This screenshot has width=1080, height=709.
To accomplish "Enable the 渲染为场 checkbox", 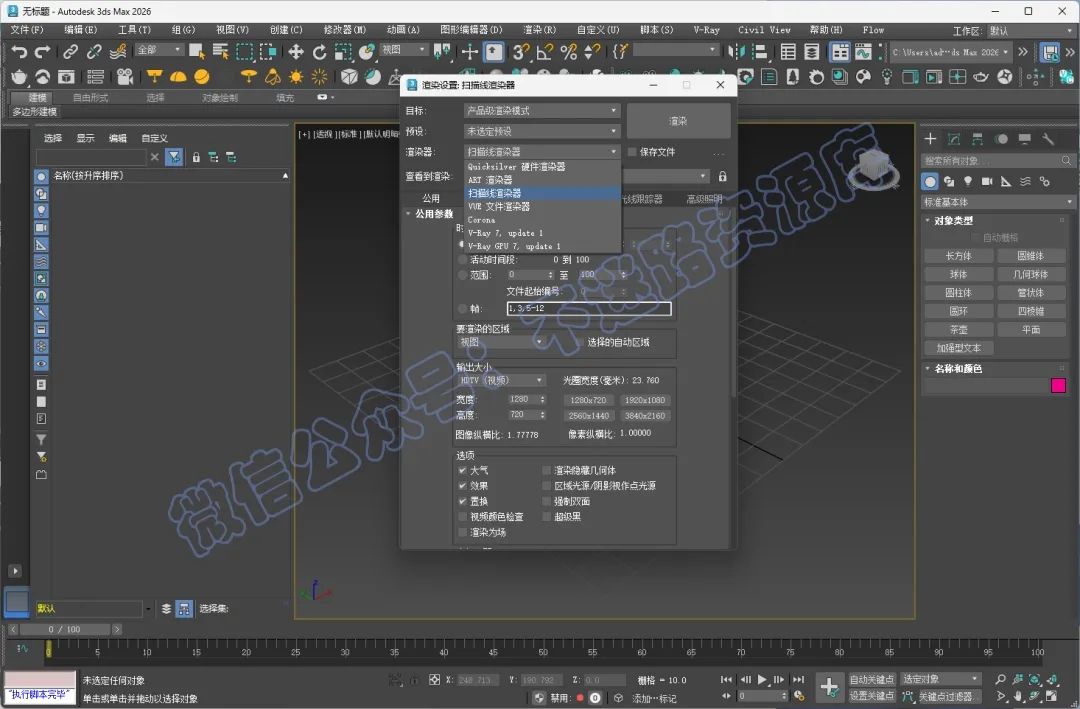I will pos(463,532).
